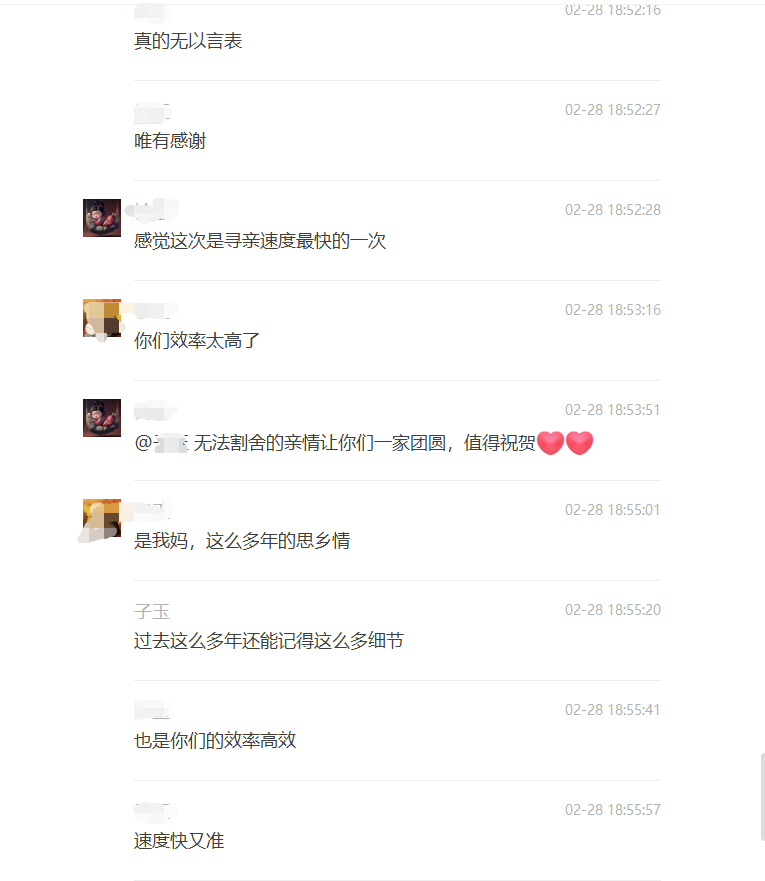The image size is (765, 881).
Task: Click blurred sender name above 速度快又准
Action: pos(156,811)
